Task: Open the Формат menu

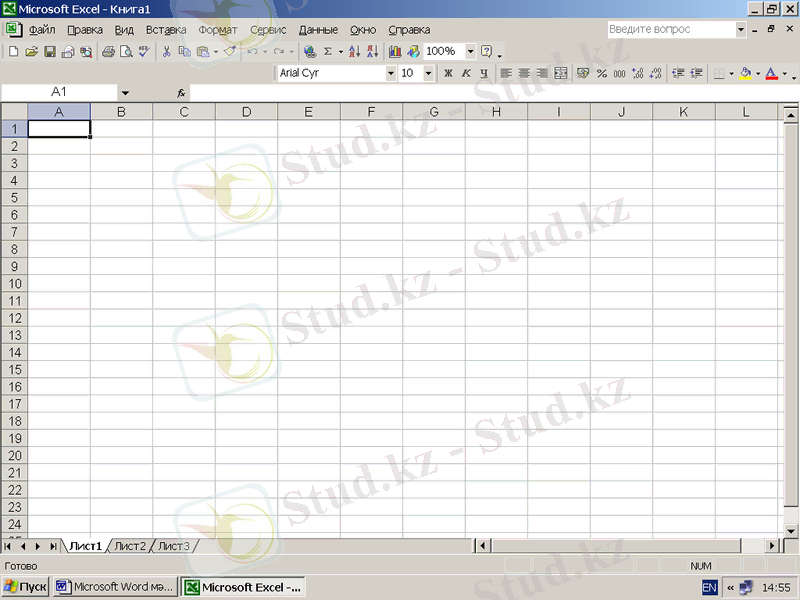Action: [218, 30]
